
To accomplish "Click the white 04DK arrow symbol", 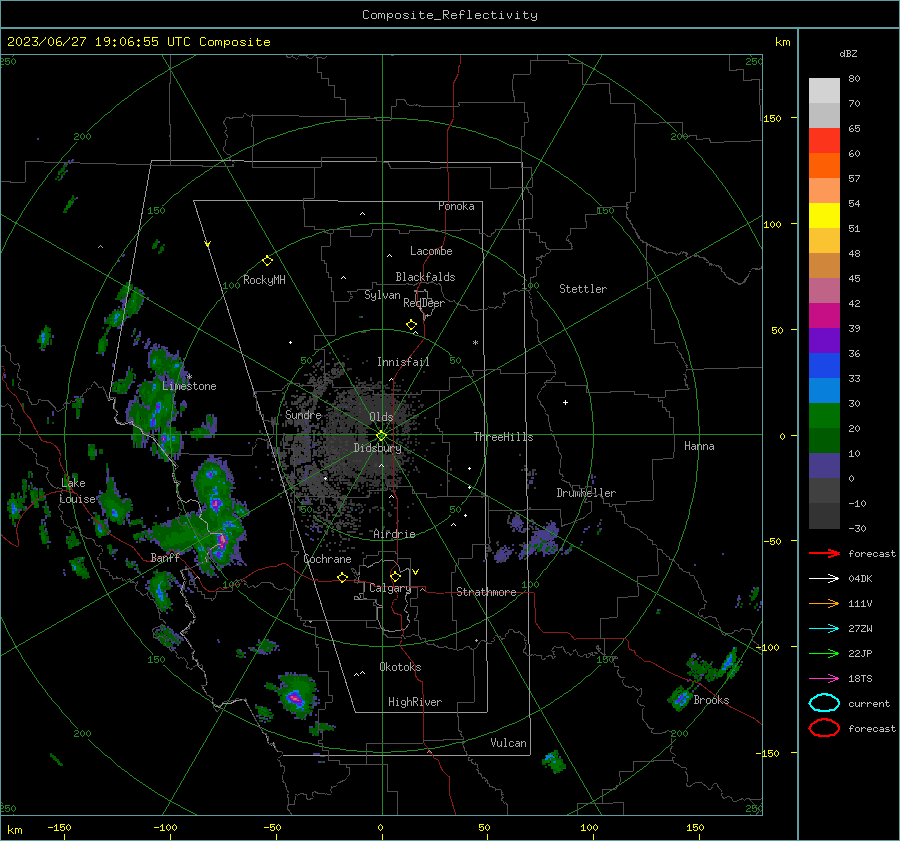I will pyautogui.click(x=824, y=578).
